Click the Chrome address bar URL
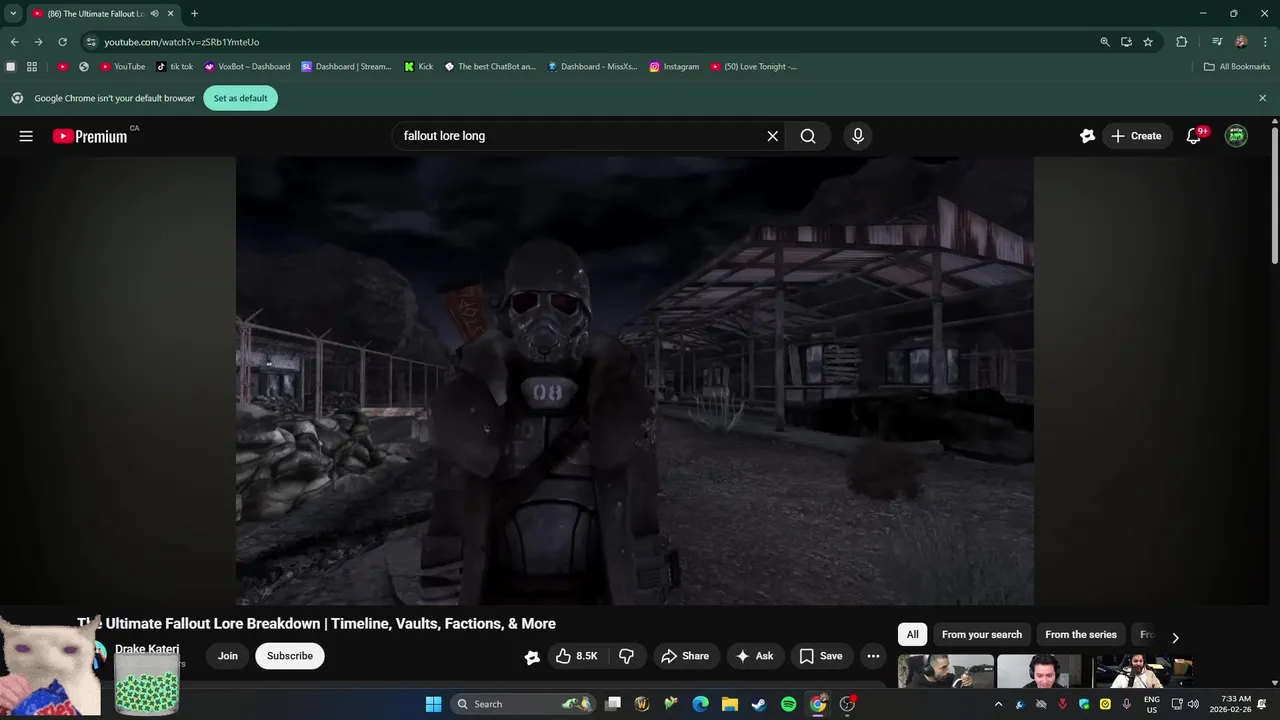The width and height of the screenshot is (1280, 720). pyautogui.click(x=181, y=42)
